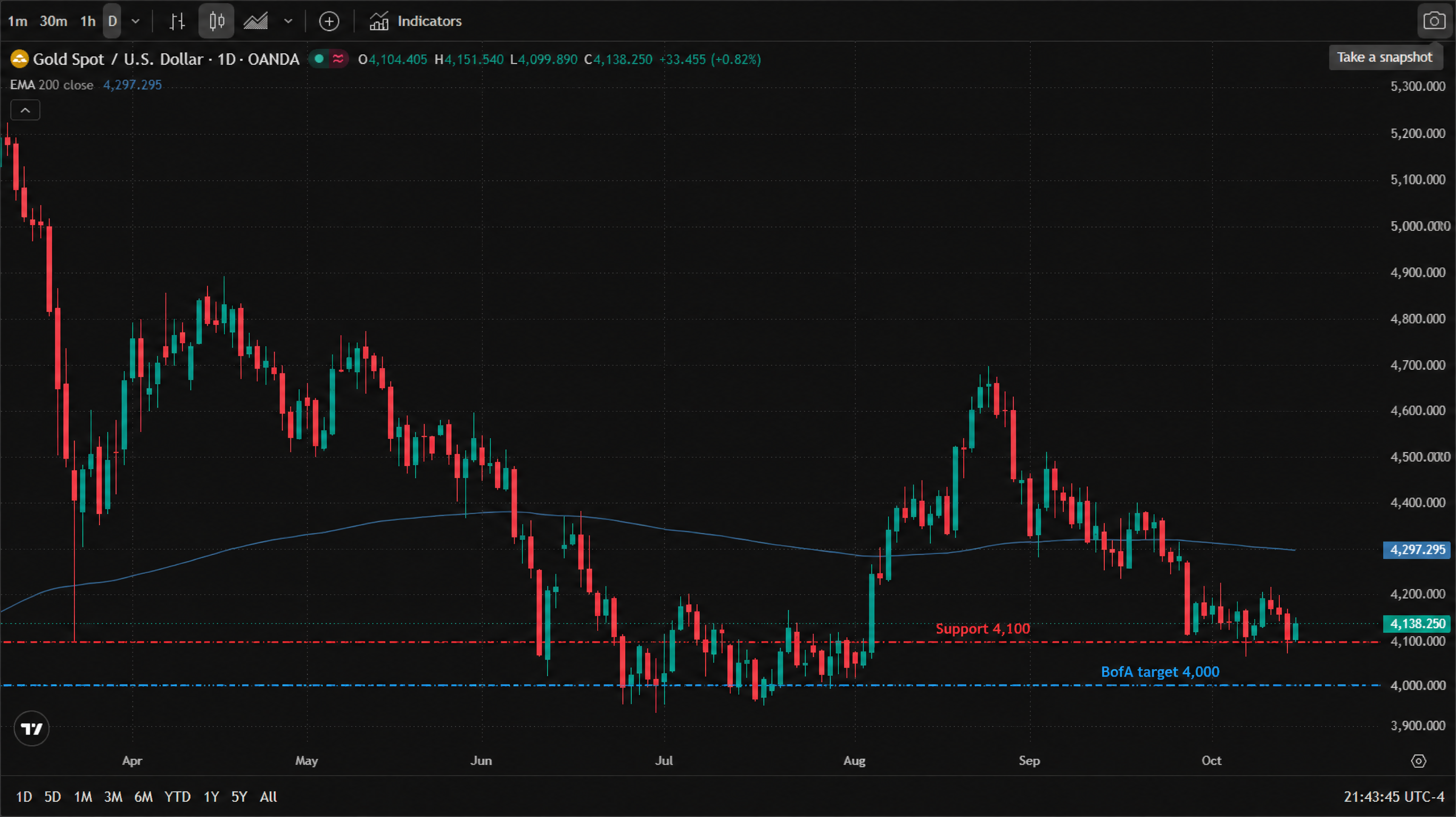Choose the area chart style icon
Image resolution: width=1456 pixels, height=817 pixels.
click(x=256, y=21)
